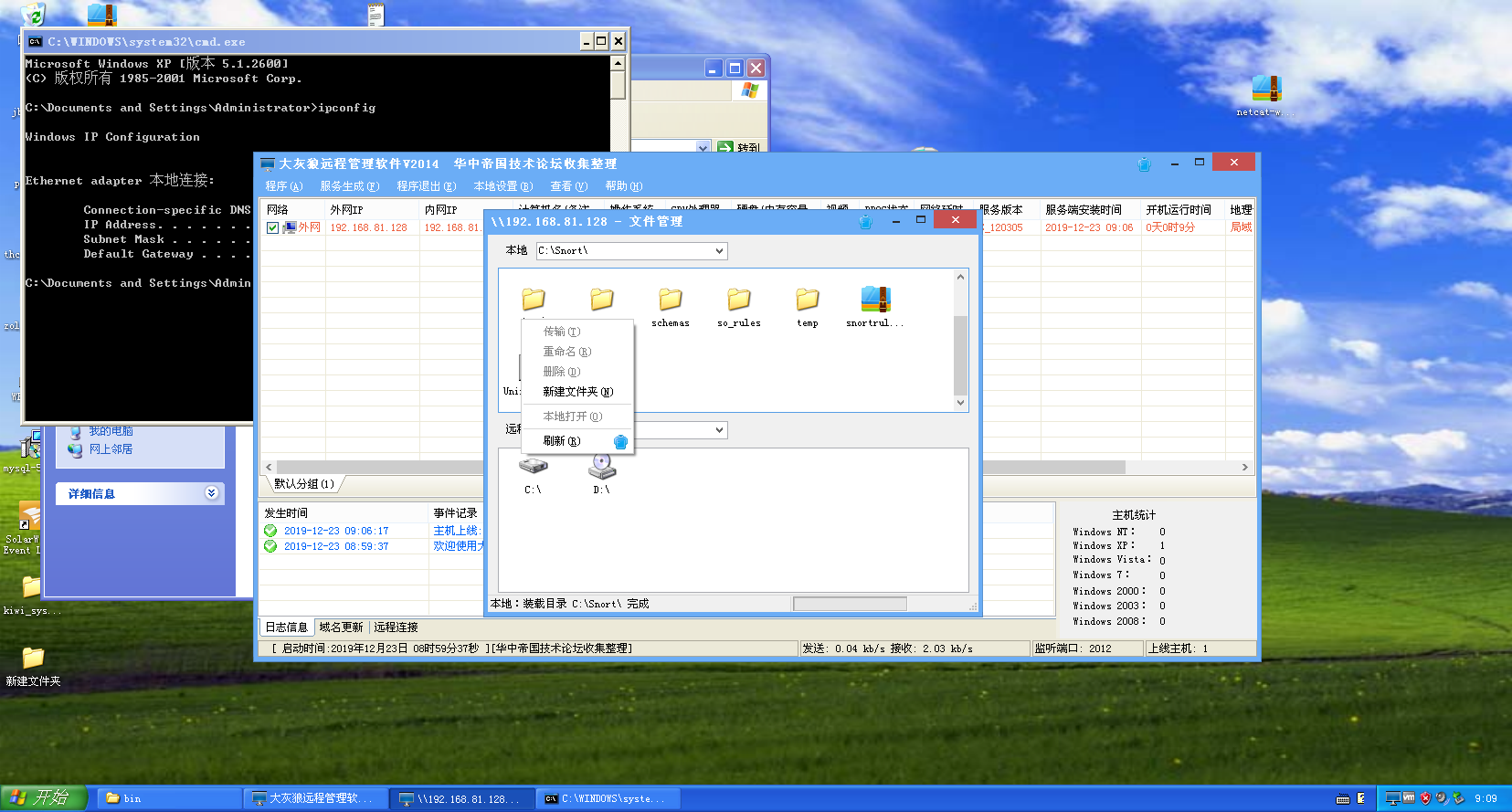Switch to the cmd taskbar button
1512x812 pixels.
point(608,798)
